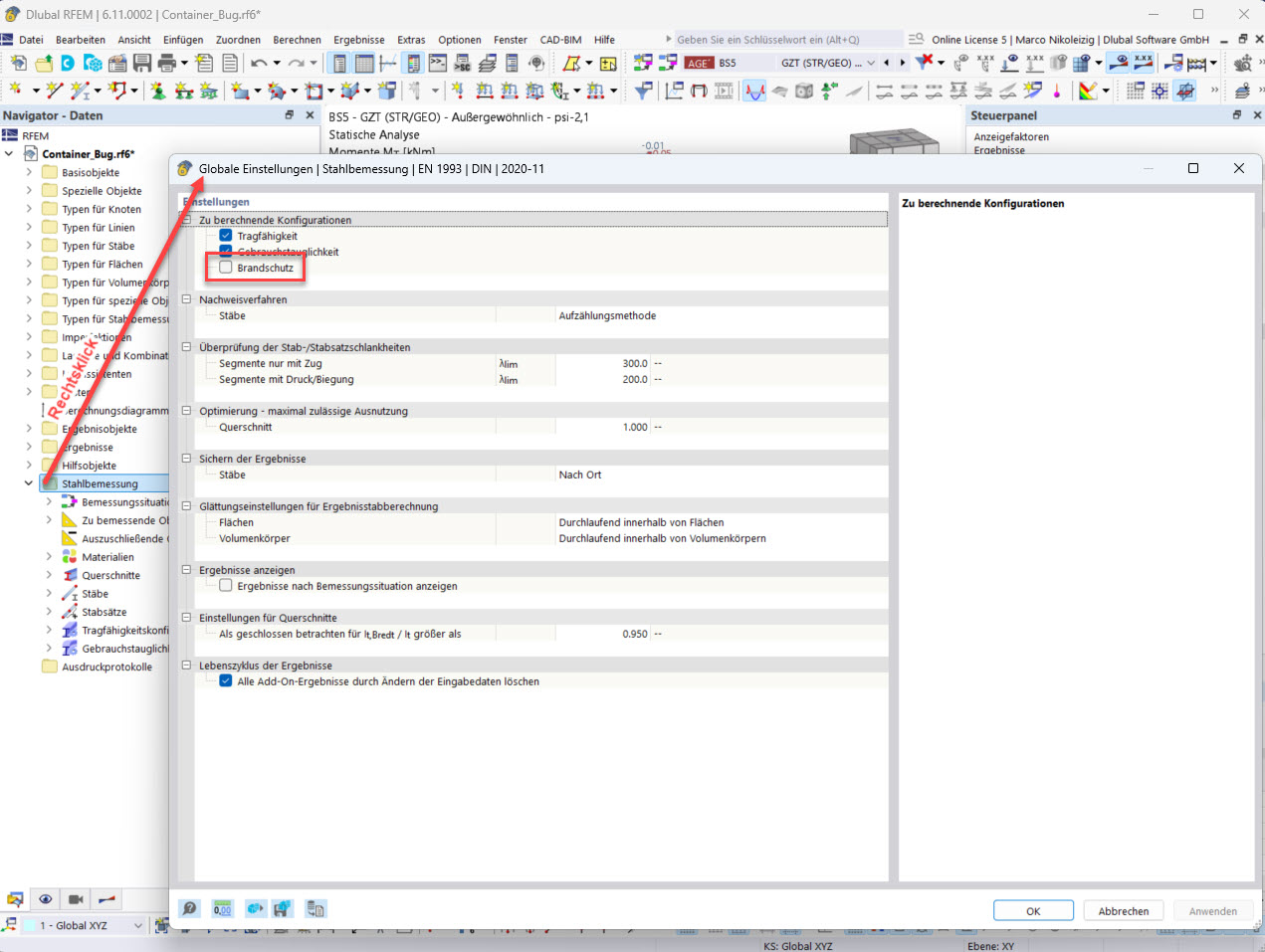Click in the keyword search field
Image resolution: width=1265 pixels, height=952 pixels.
coord(786,38)
